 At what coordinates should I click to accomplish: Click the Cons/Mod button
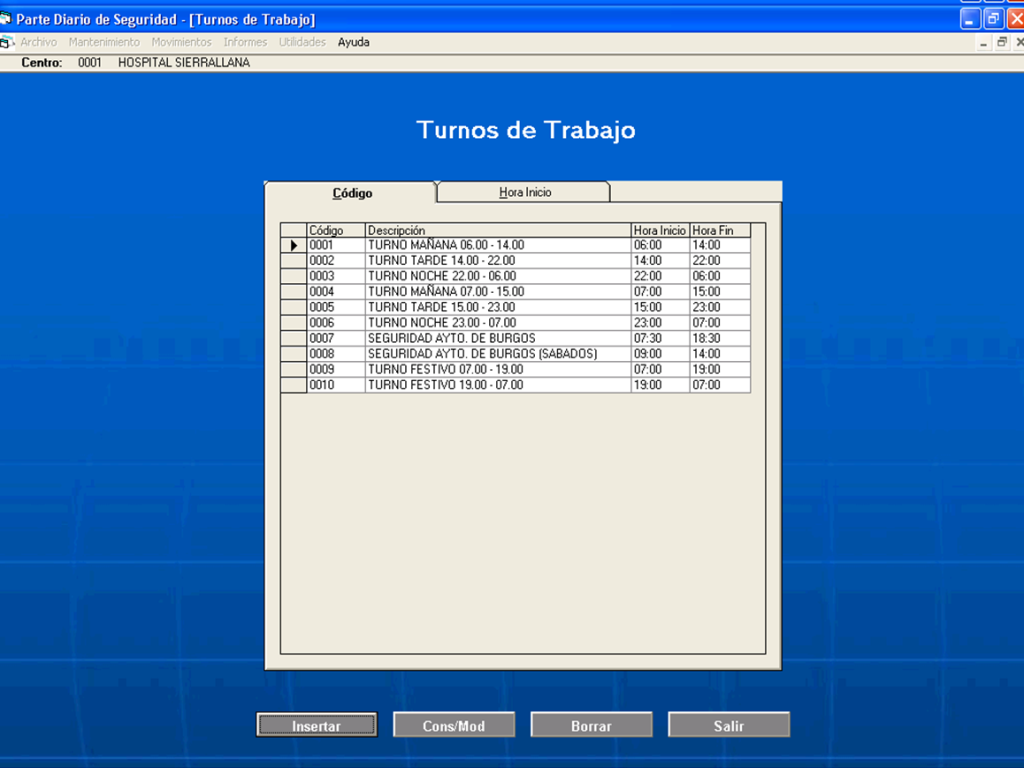(x=454, y=726)
